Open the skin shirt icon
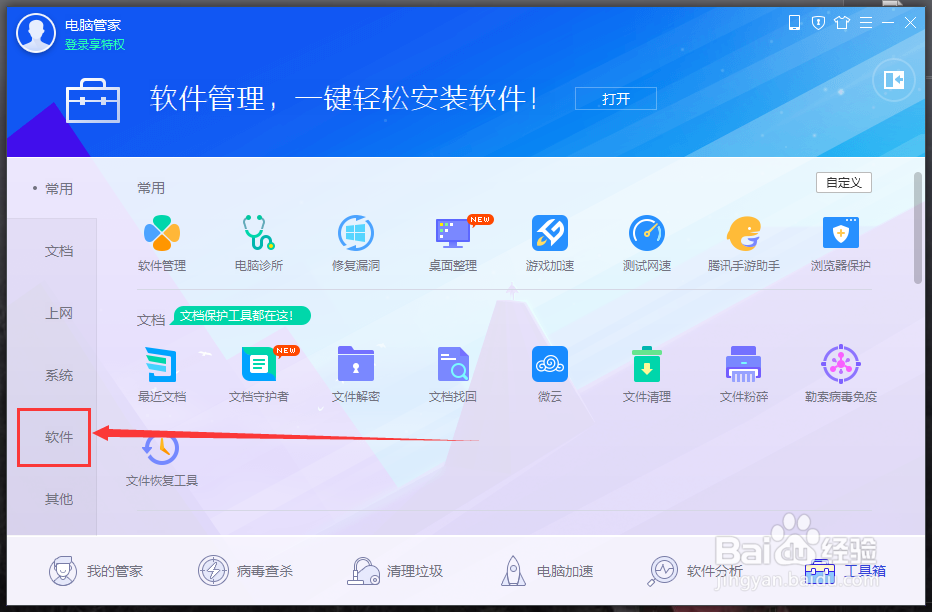This screenshot has width=932, height=612. (842, 23)
